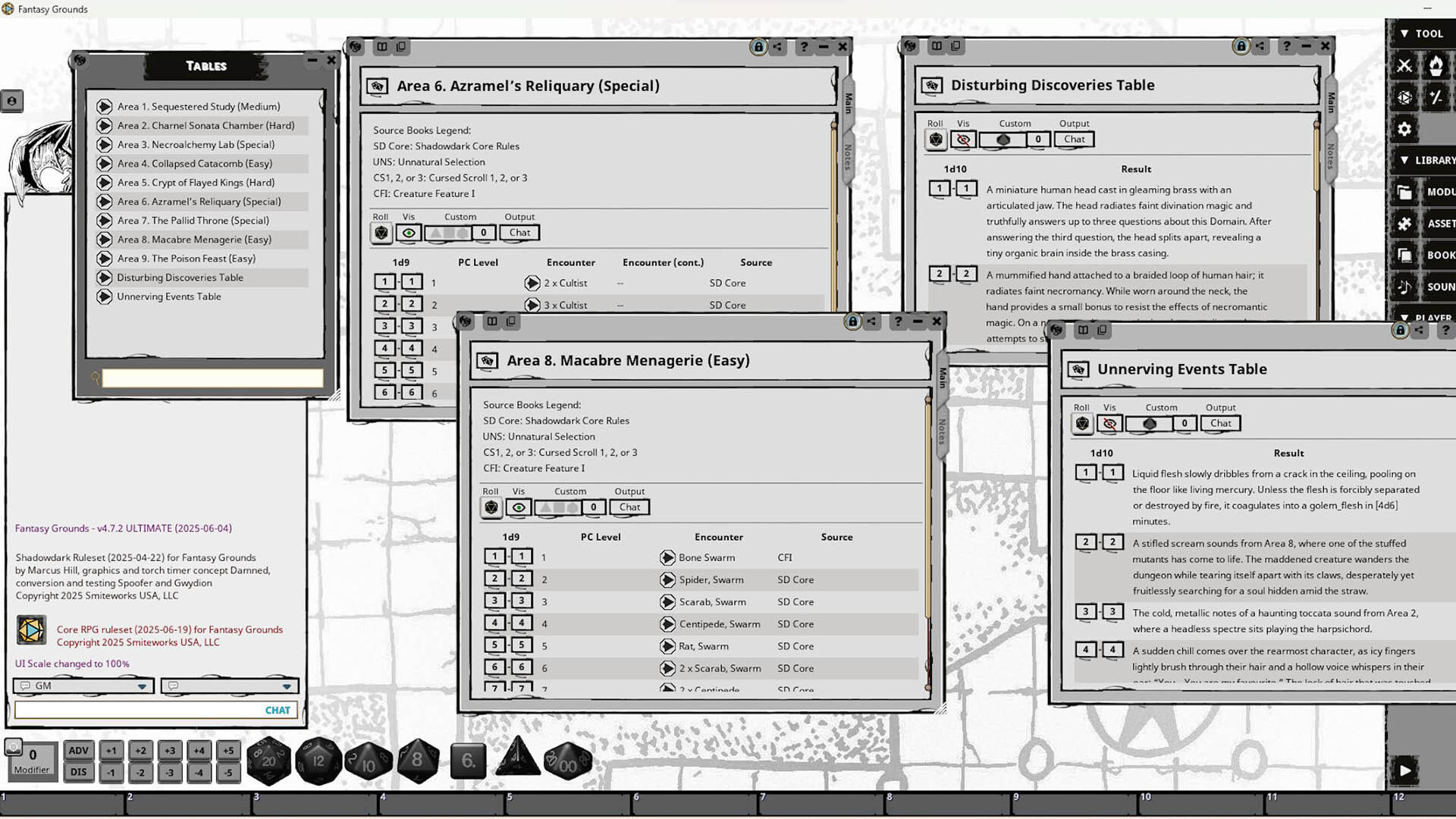The image size is (1456, 819).
Task: Open the Sounds library panel
Action: click(x=1404, y=286)
